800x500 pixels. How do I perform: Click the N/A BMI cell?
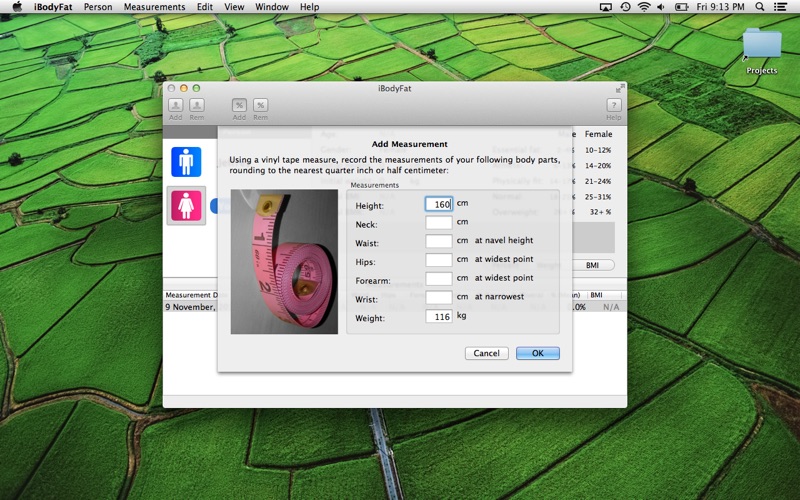pos(611,307)
